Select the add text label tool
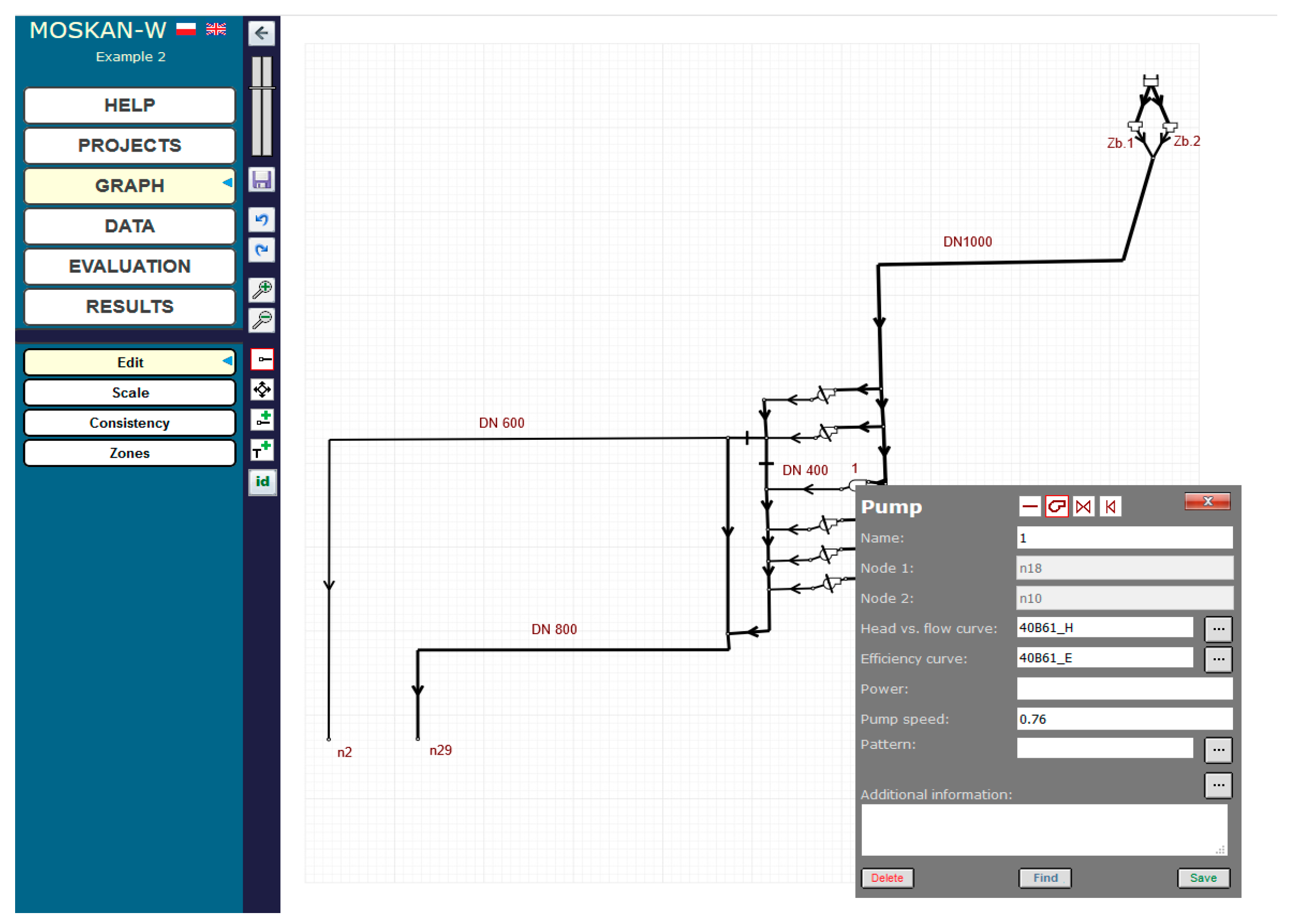This screenshot has height=924, width=1295. point(262,451)
